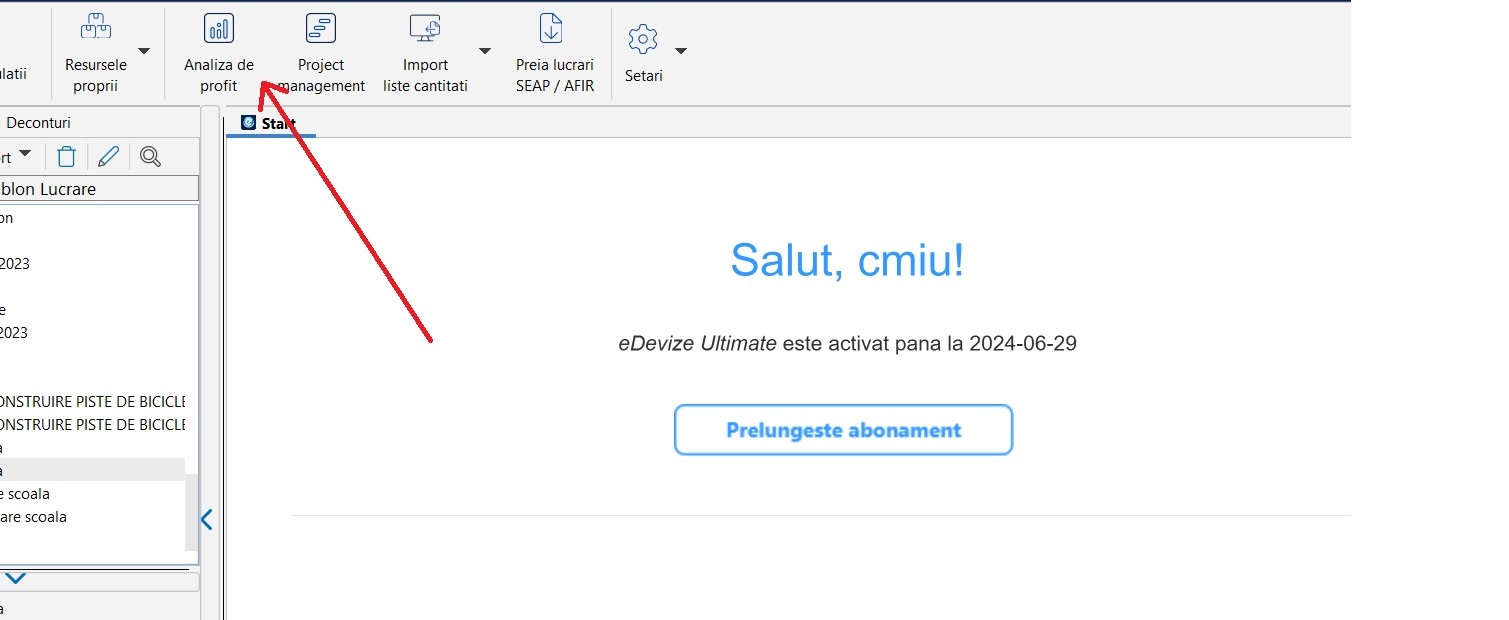Expand the Setari dropdown arrow
This screenshot has height=620, width=1509.
[681, 51]
